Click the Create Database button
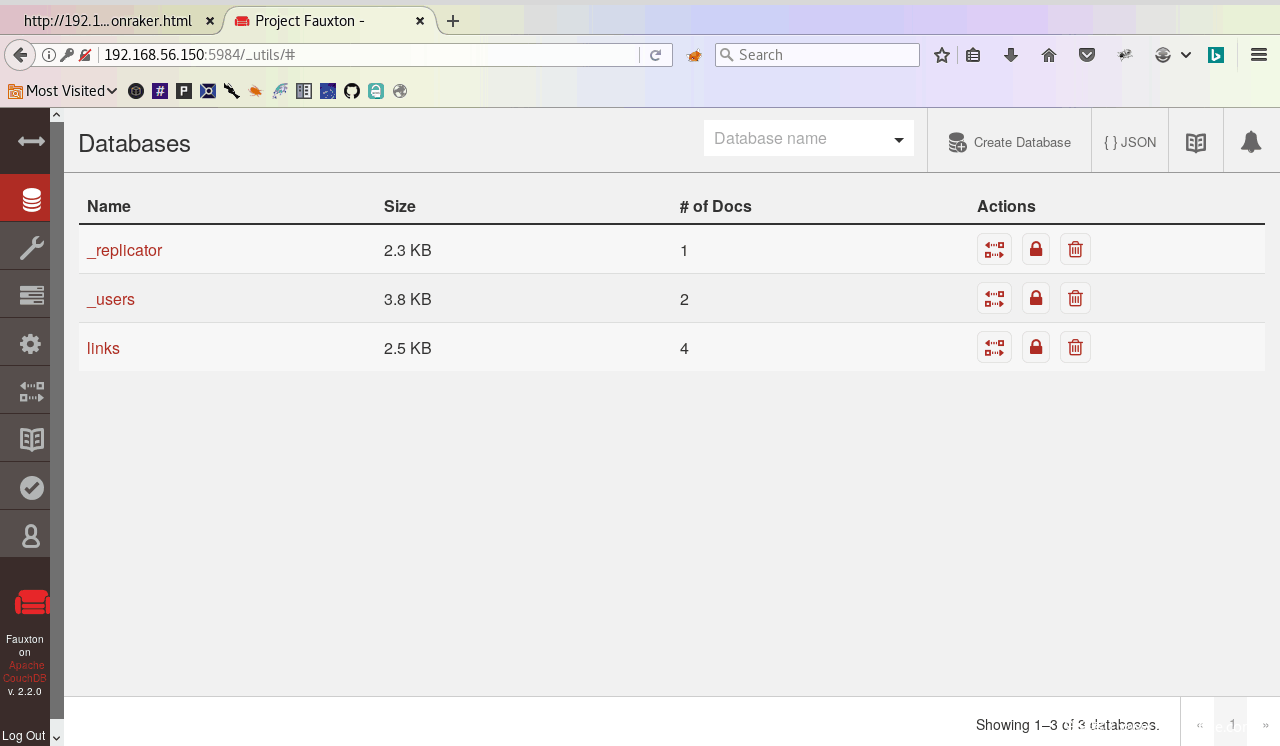Image resolution: width=1280 pixels, height=746 pixels. pyautogui.click(x=1009, y=143)
